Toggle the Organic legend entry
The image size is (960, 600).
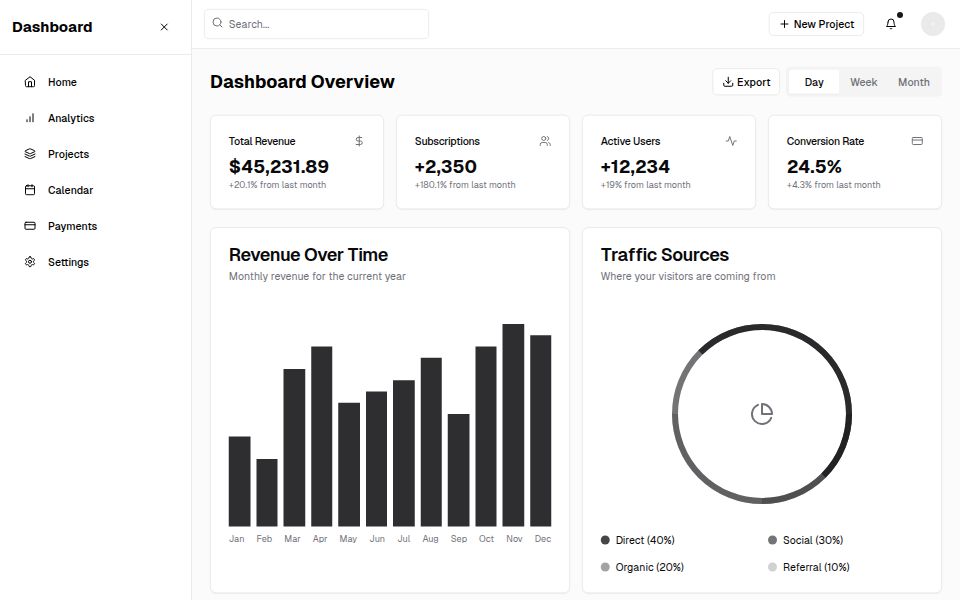(643, 567)
